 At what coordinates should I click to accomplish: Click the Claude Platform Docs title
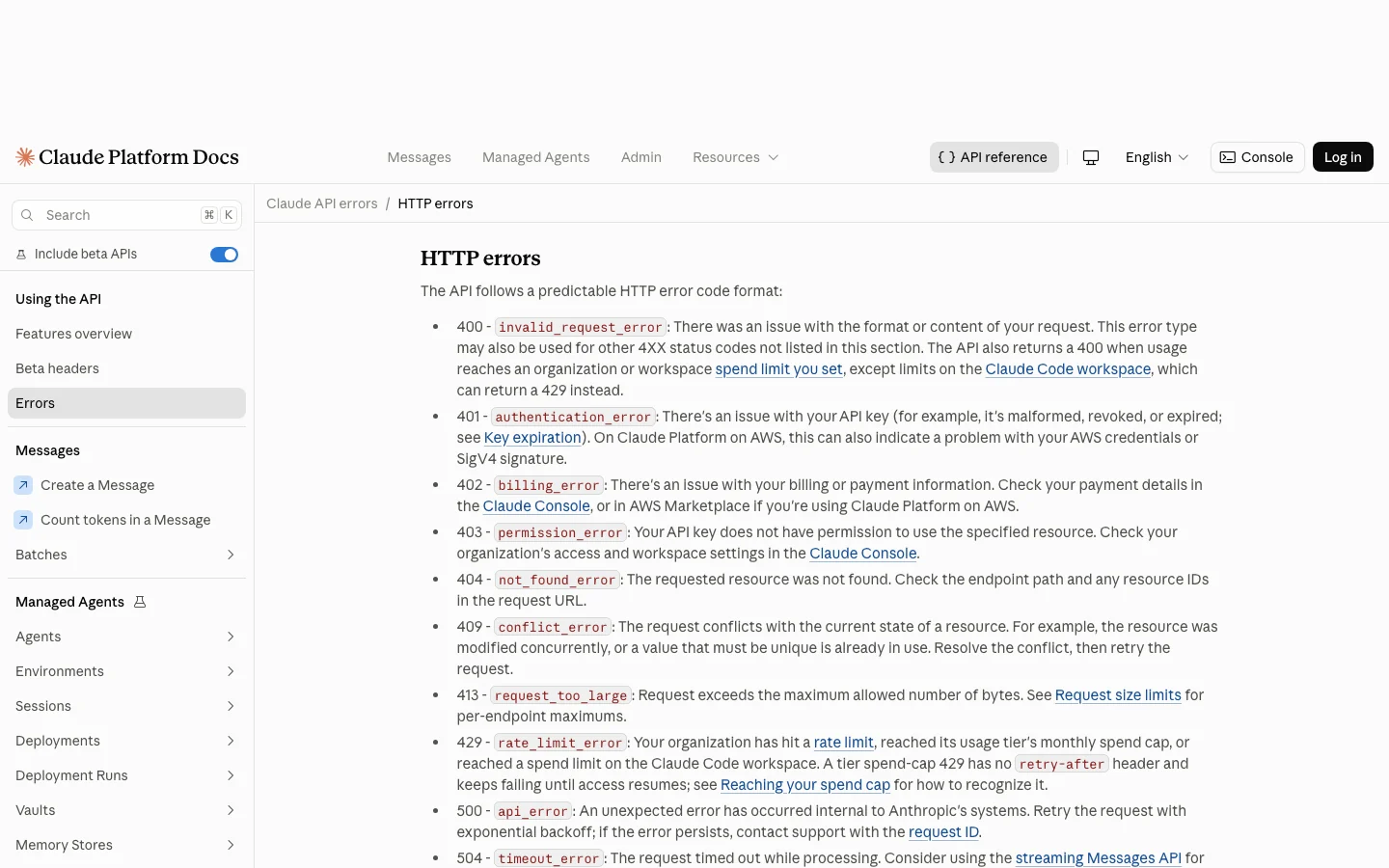[139, 157]
